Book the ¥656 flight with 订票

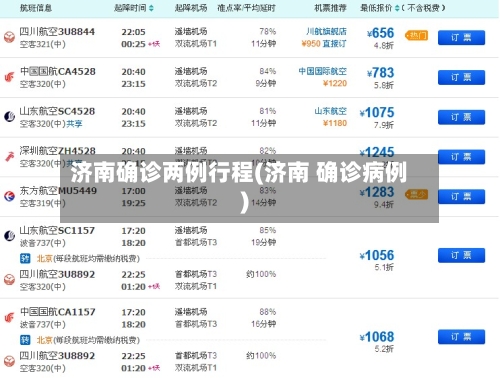click(x=461, y=38)
